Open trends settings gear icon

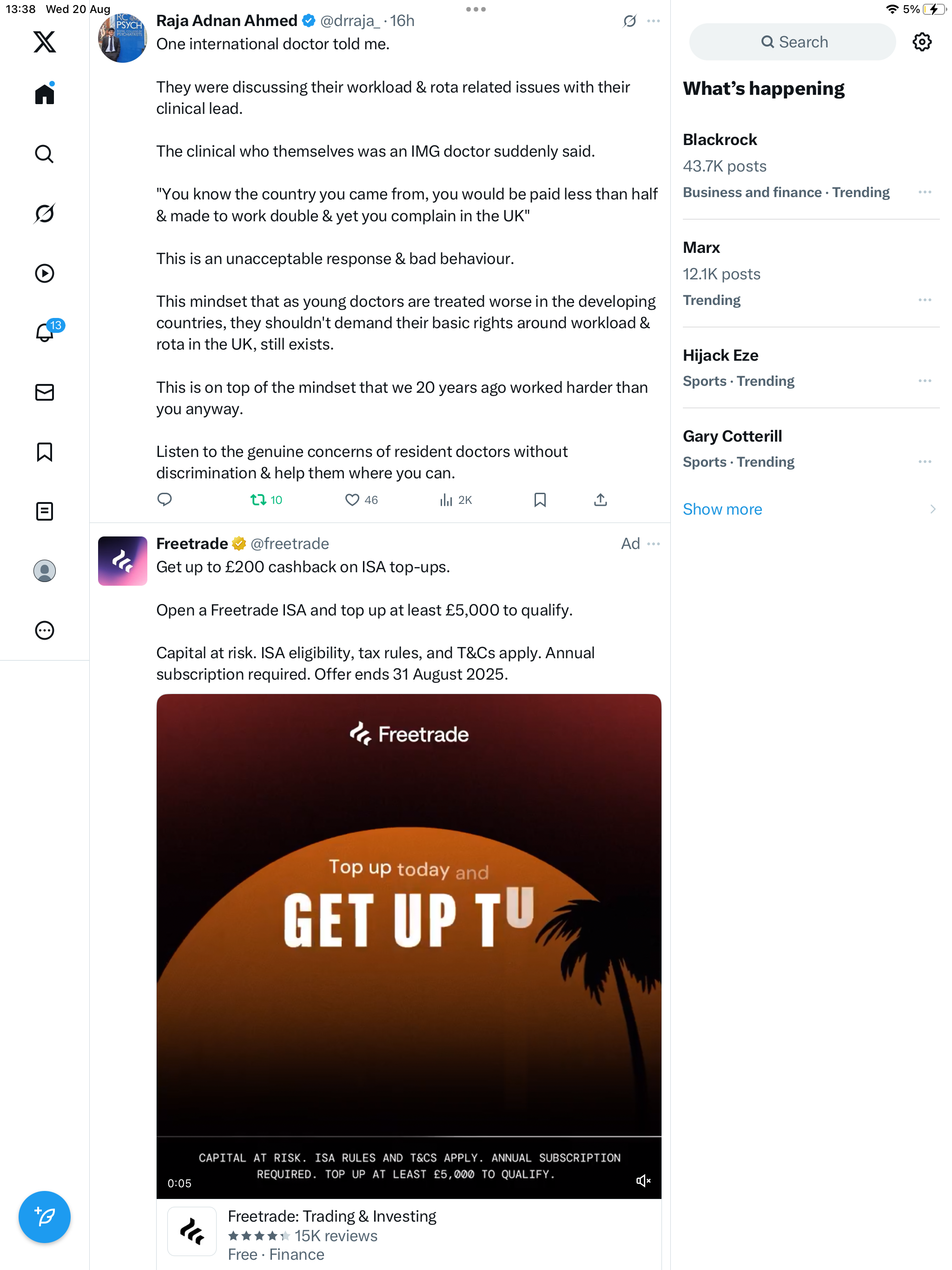point(922,42)
